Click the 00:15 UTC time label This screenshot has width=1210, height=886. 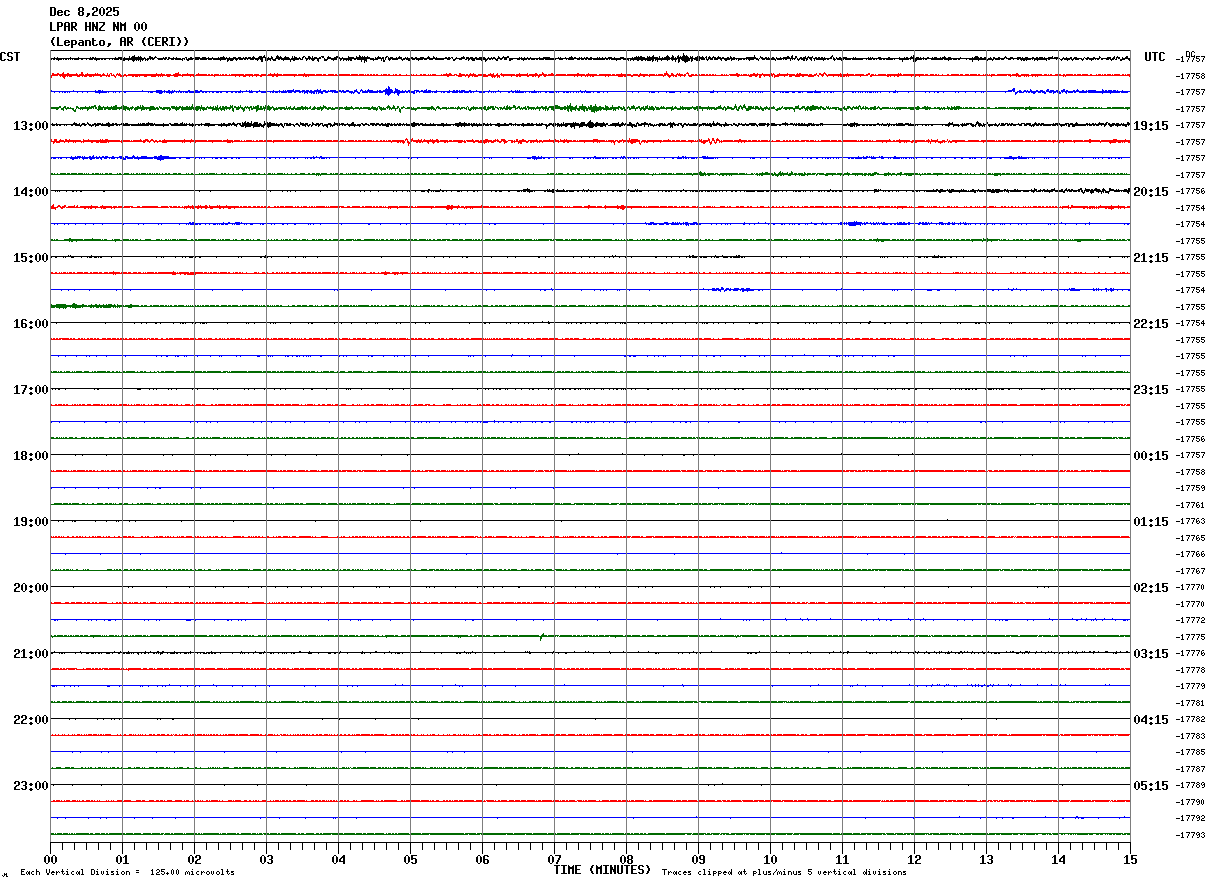pos(1151,456)
